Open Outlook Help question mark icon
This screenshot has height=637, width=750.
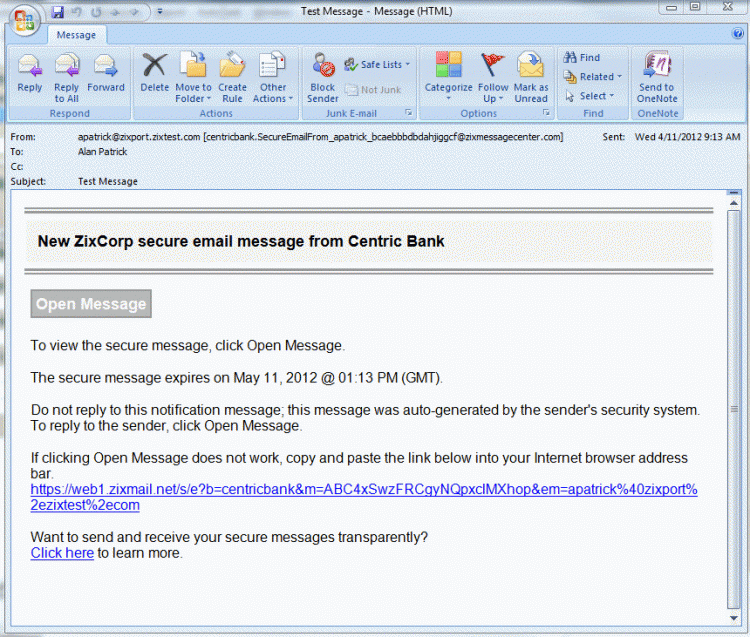coord(737,33)
